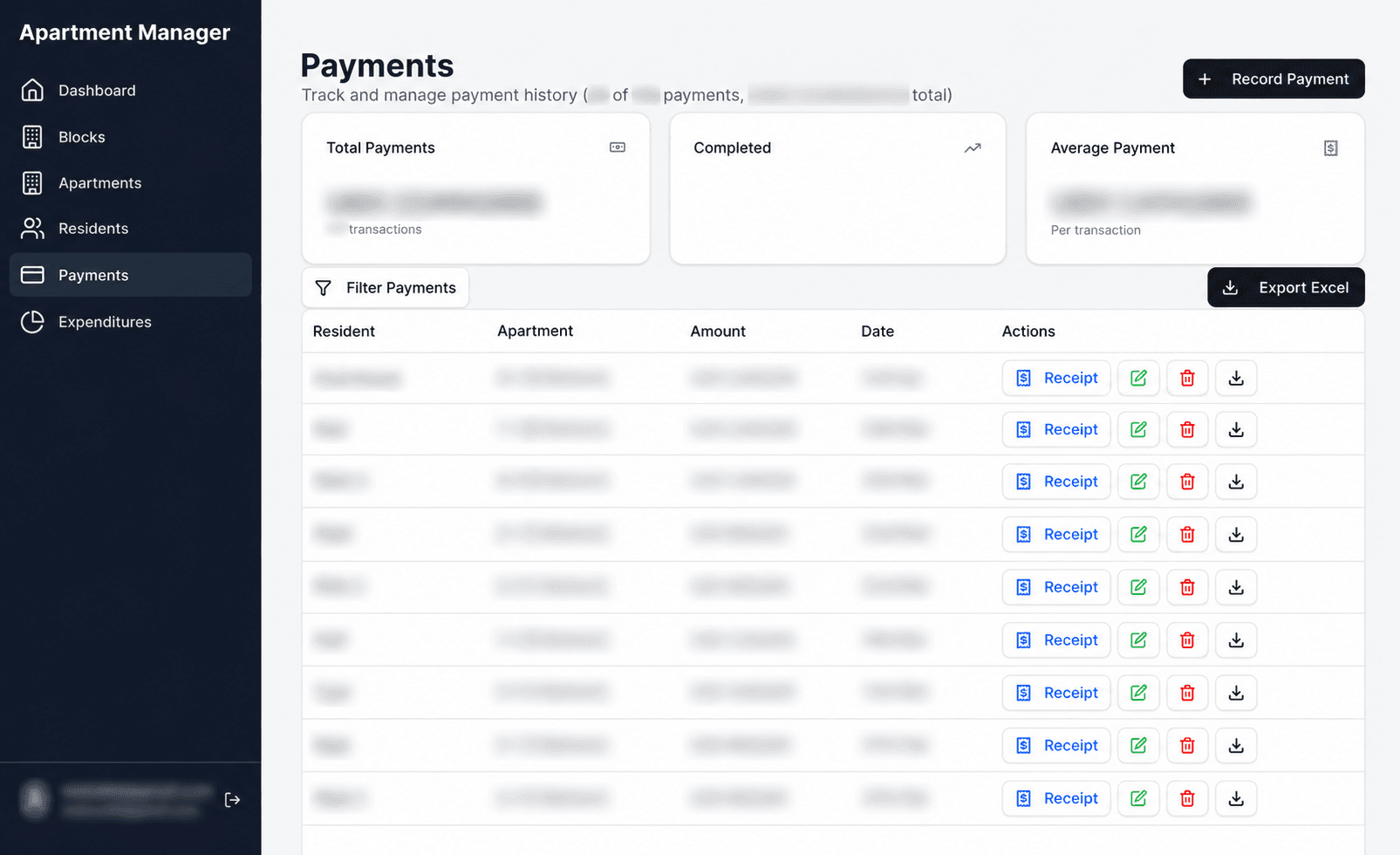Click the trash icon in the sixth row
The width and height of the screenshot is (1400, 855).
1187,640
